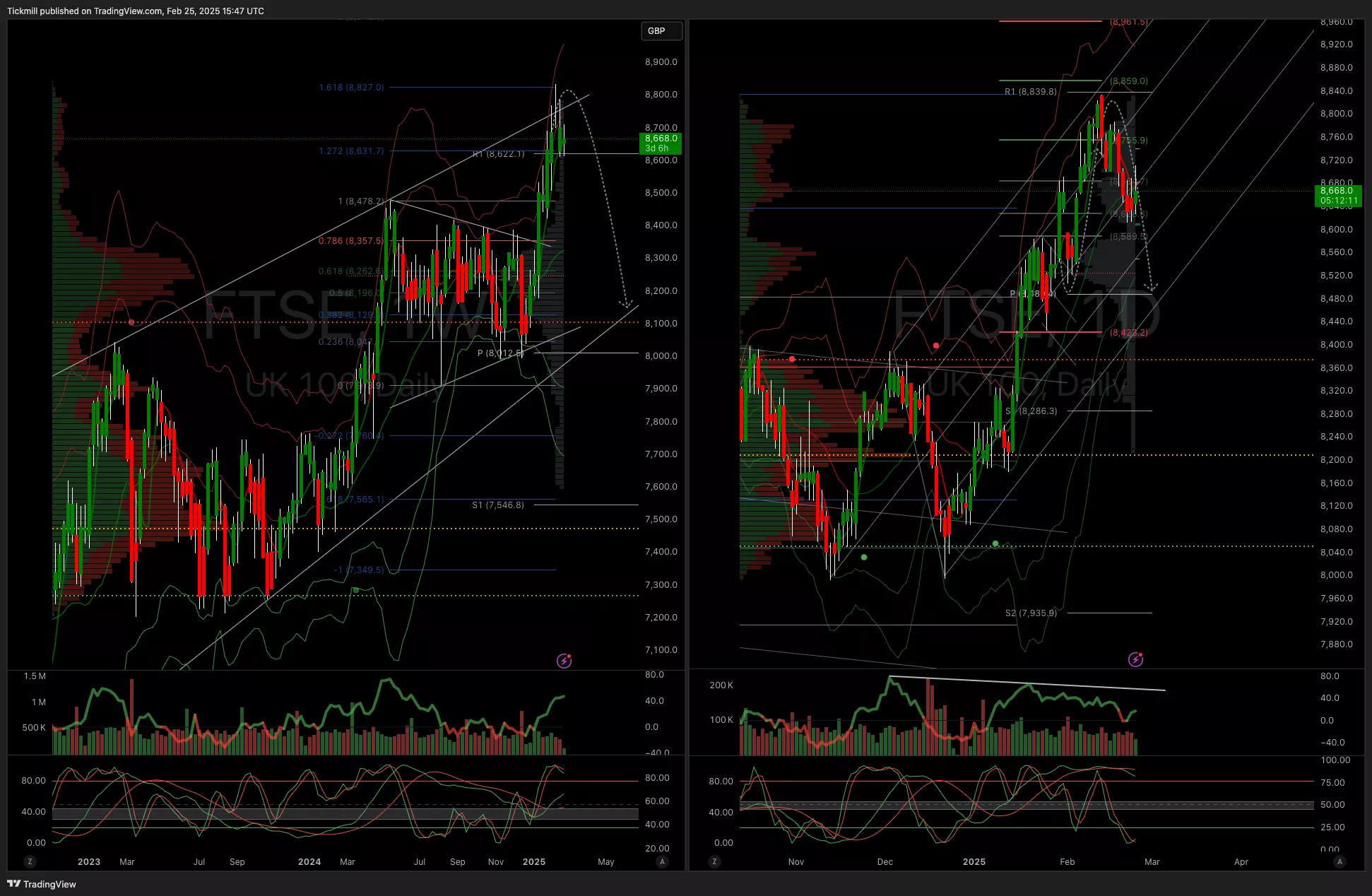Screen dimensions: 1372x896
Task: Click the A auto-scale icon on weekly chart
Action: pos(662,861)
